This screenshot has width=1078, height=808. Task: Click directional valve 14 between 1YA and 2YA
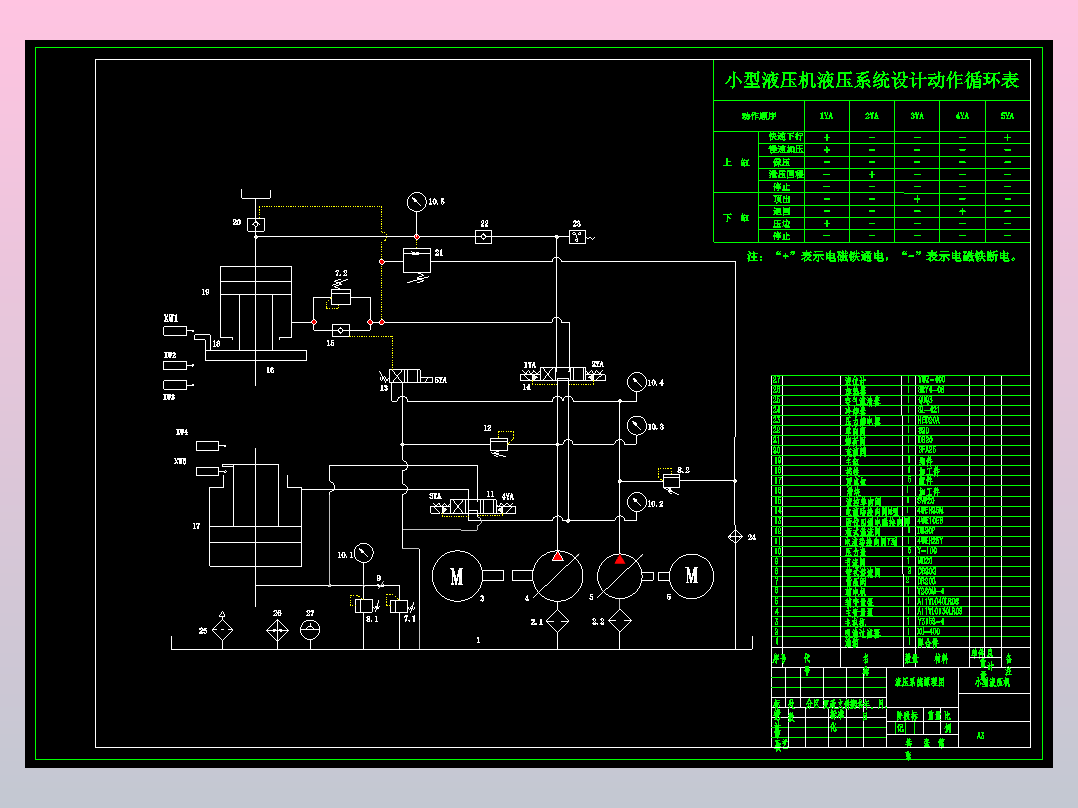click(562, 375)
